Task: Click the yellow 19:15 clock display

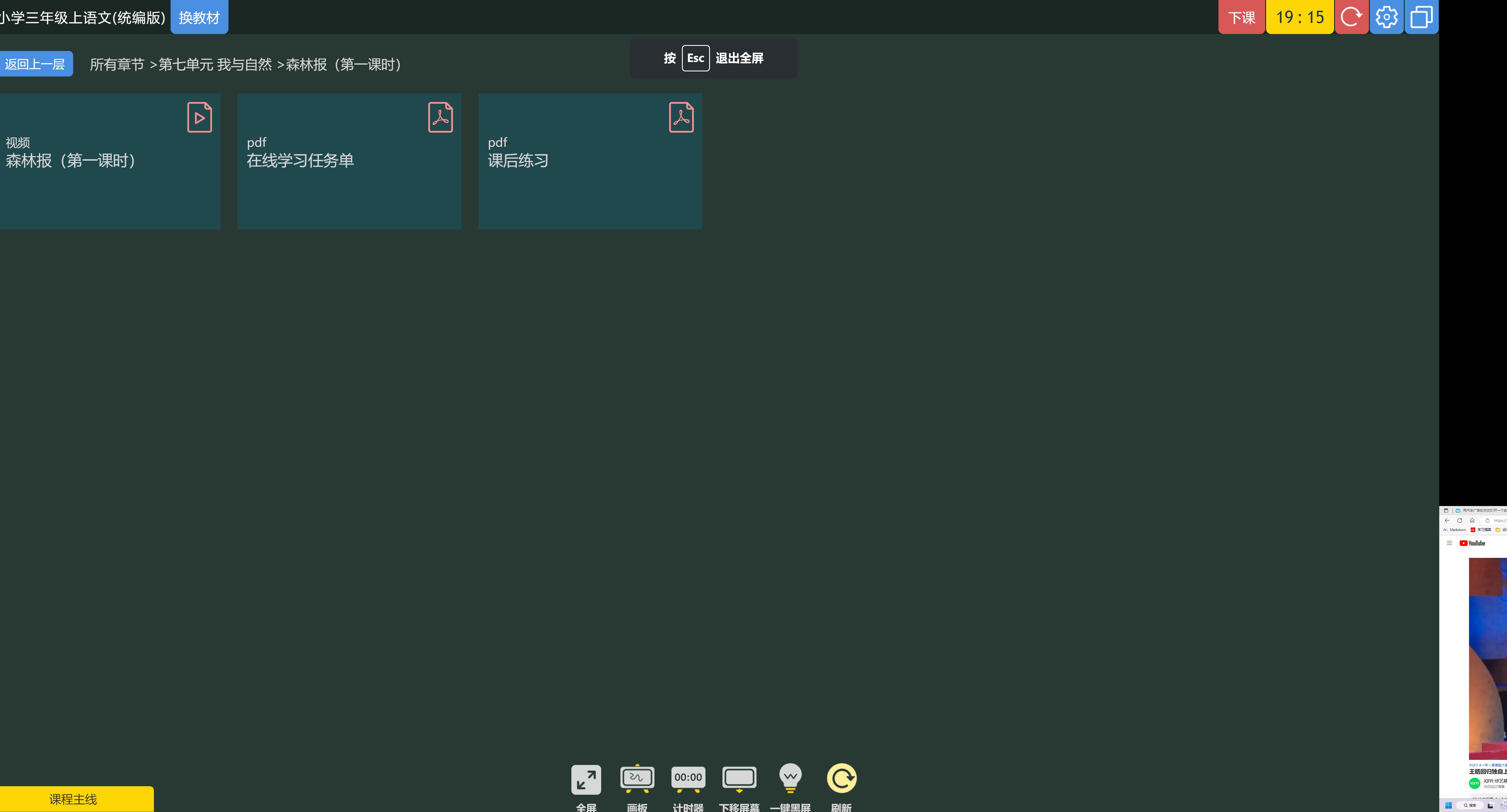Action: [1300, 17]
